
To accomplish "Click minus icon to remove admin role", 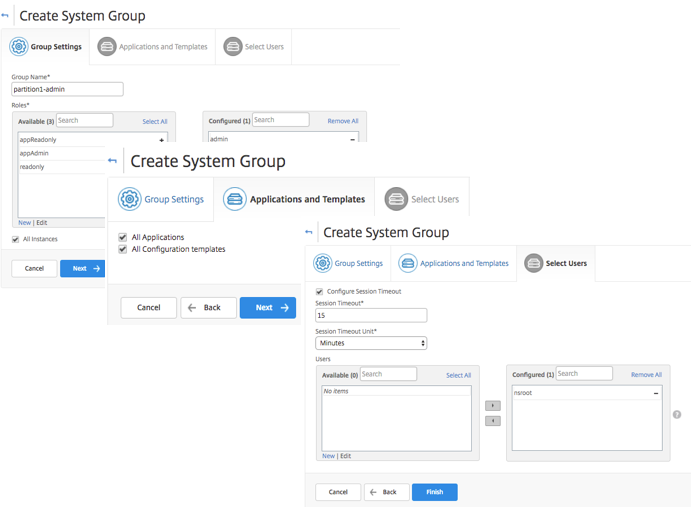I will pyautogui.click(x=353, y=139).
